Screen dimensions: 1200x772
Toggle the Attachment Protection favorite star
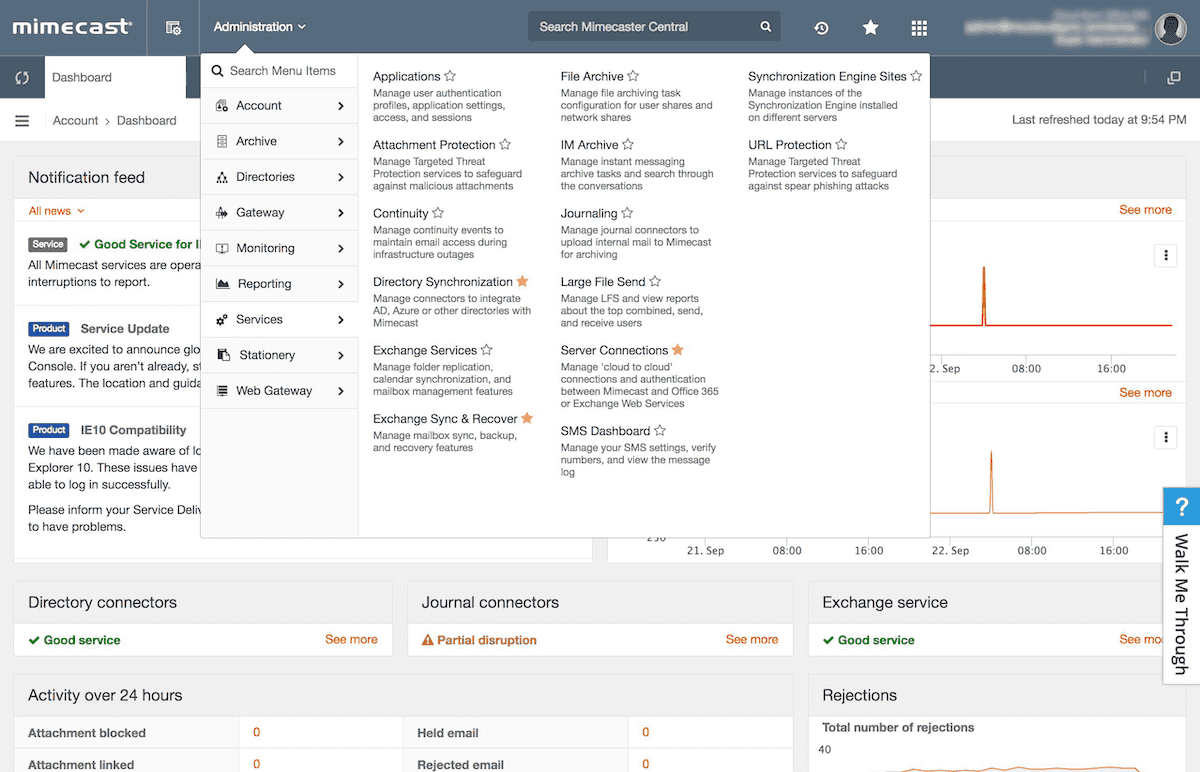click(505, 145)
